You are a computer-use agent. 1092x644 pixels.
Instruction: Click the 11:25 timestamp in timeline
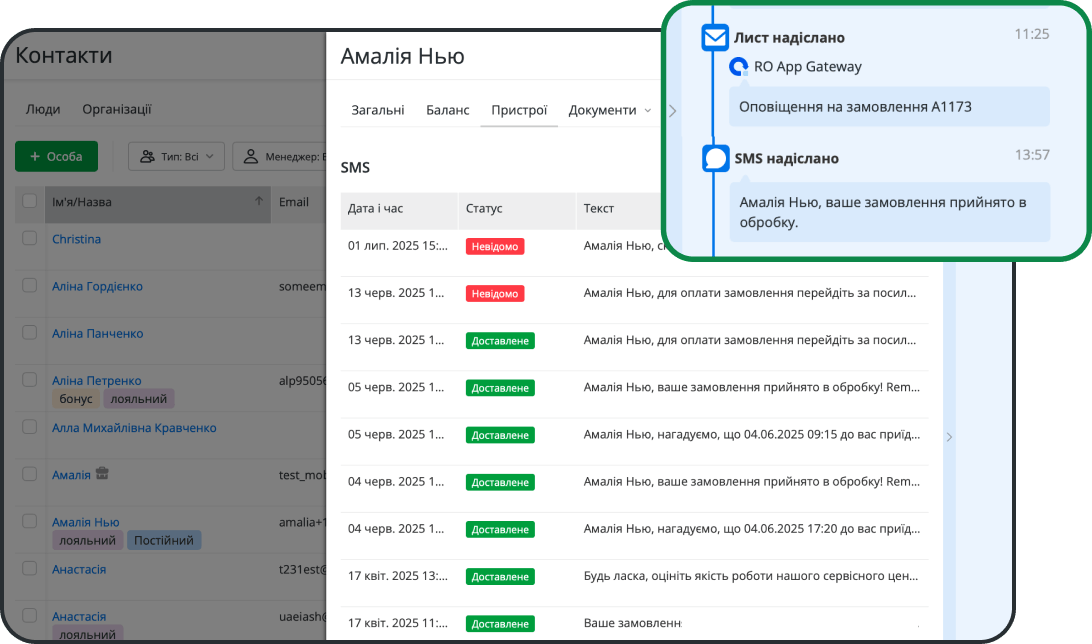click(1031, 34)
